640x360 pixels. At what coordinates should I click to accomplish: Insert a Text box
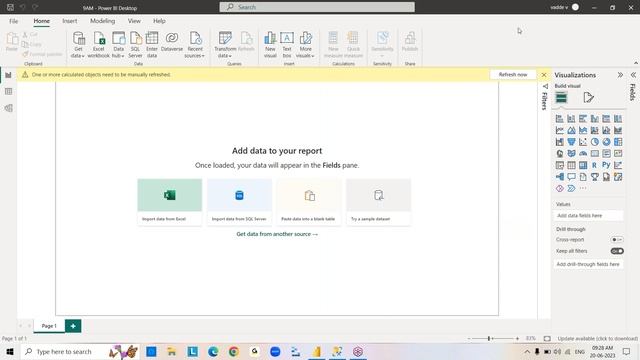pos(287,45)
